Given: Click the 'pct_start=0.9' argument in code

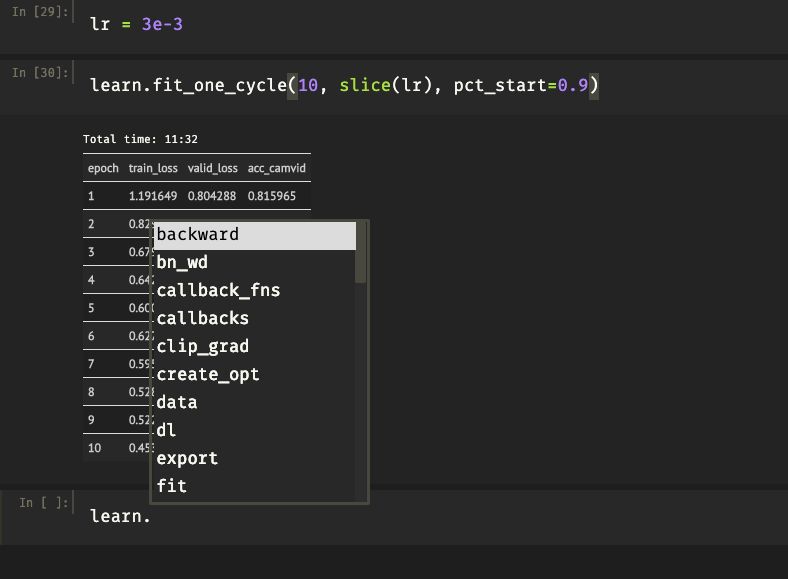Looking at the screenshot, I should (x=521, y=85).
